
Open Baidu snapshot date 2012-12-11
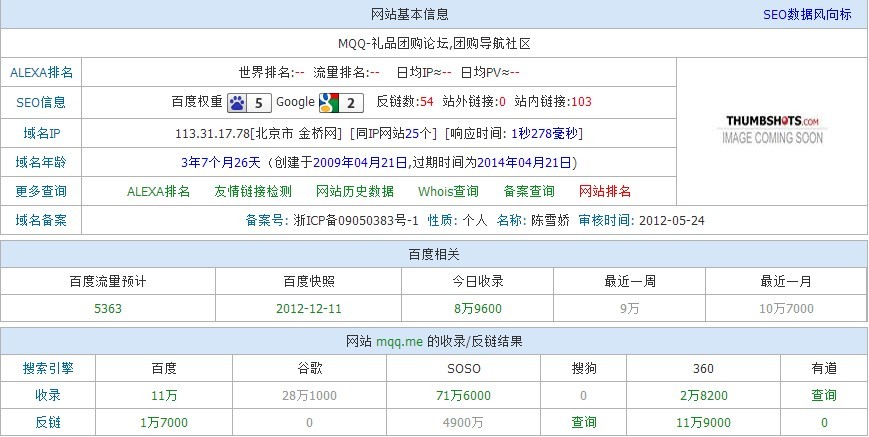[309, 309]
